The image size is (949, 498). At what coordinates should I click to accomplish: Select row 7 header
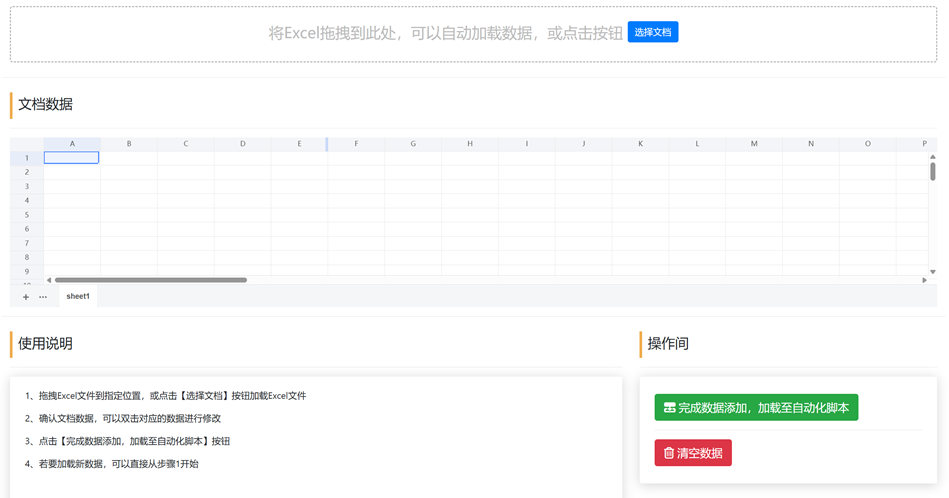tap(27, 243)
